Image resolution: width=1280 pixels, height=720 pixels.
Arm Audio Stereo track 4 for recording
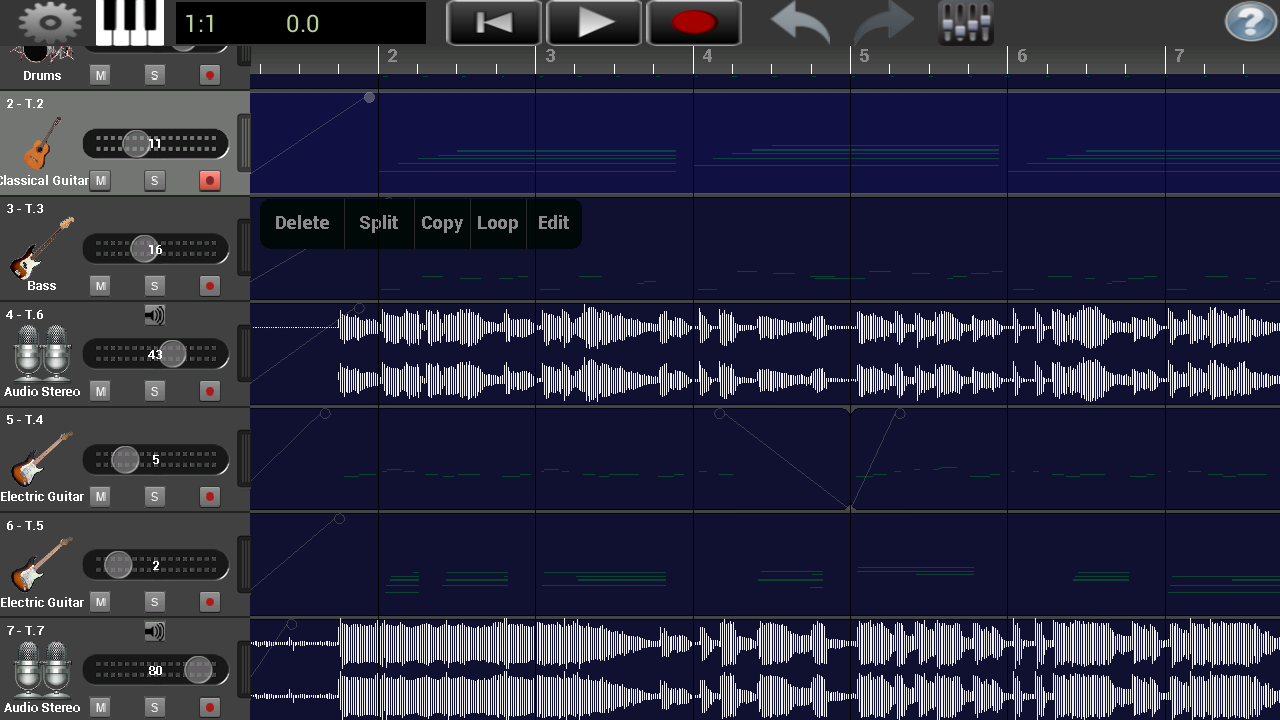tap(209, 391)
